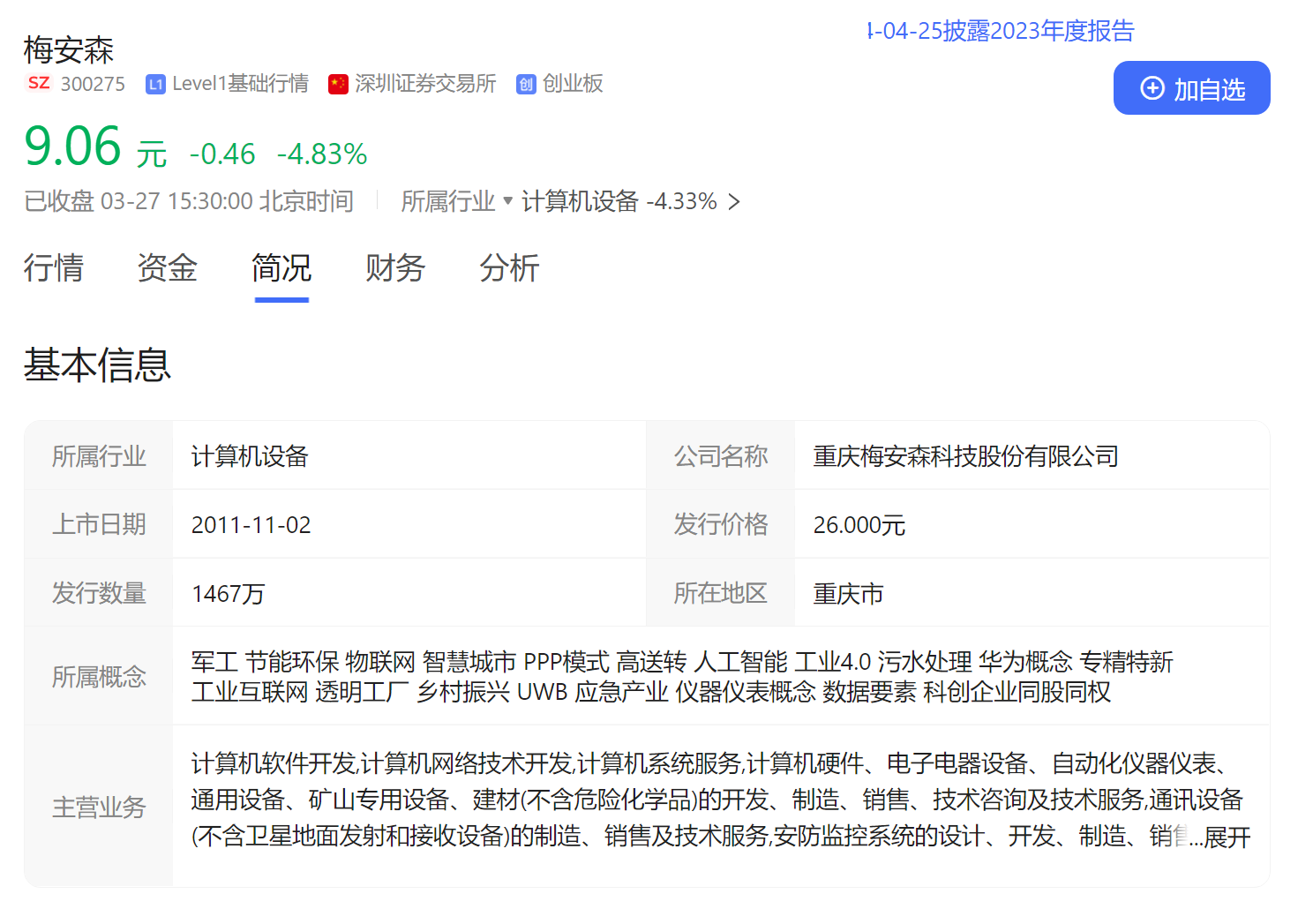1298x924 pixels.
Task: Click the current price 9.06
Action: [x=72, y=146]
